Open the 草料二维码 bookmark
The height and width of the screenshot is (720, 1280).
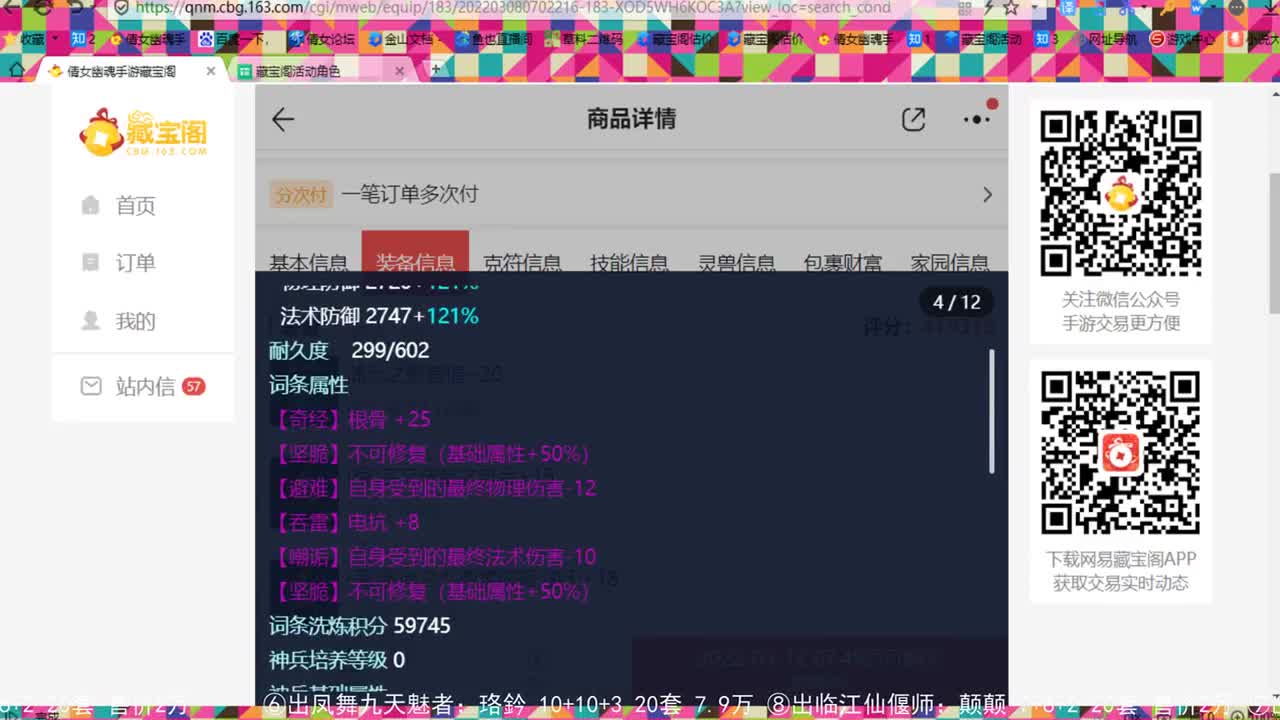[x=583, y=39]
